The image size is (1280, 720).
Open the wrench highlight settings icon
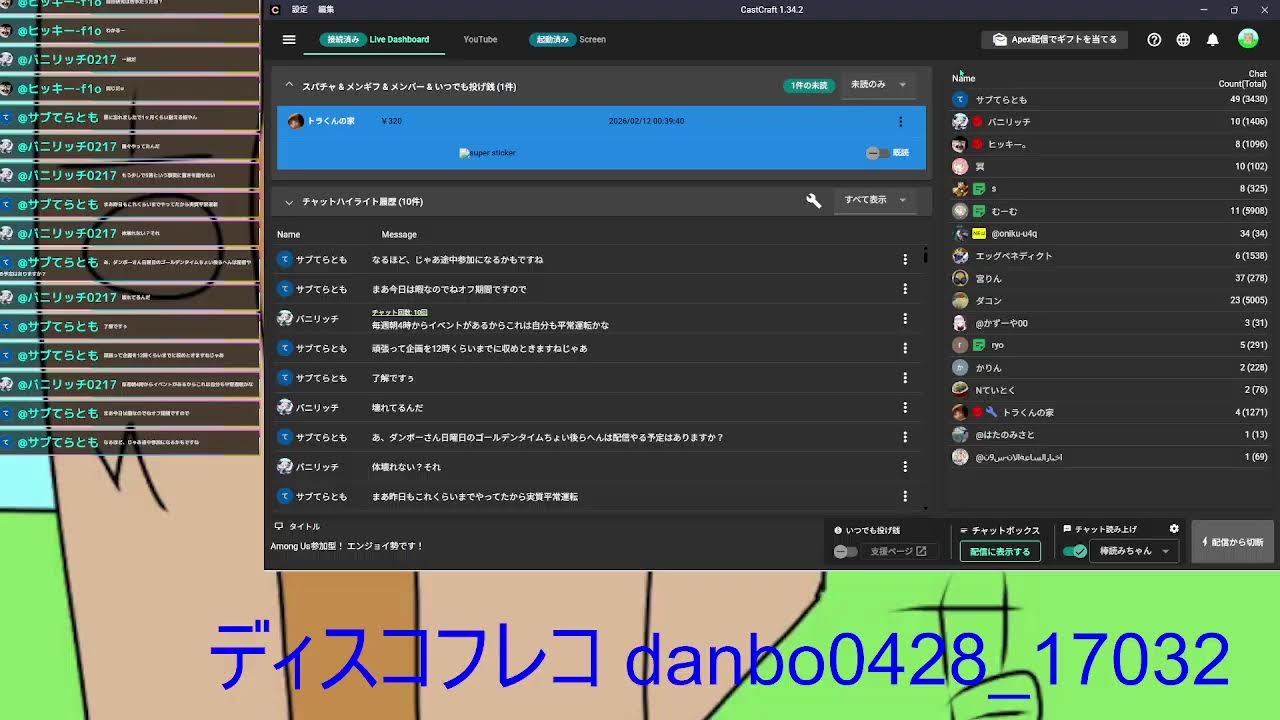coord(814,201)
